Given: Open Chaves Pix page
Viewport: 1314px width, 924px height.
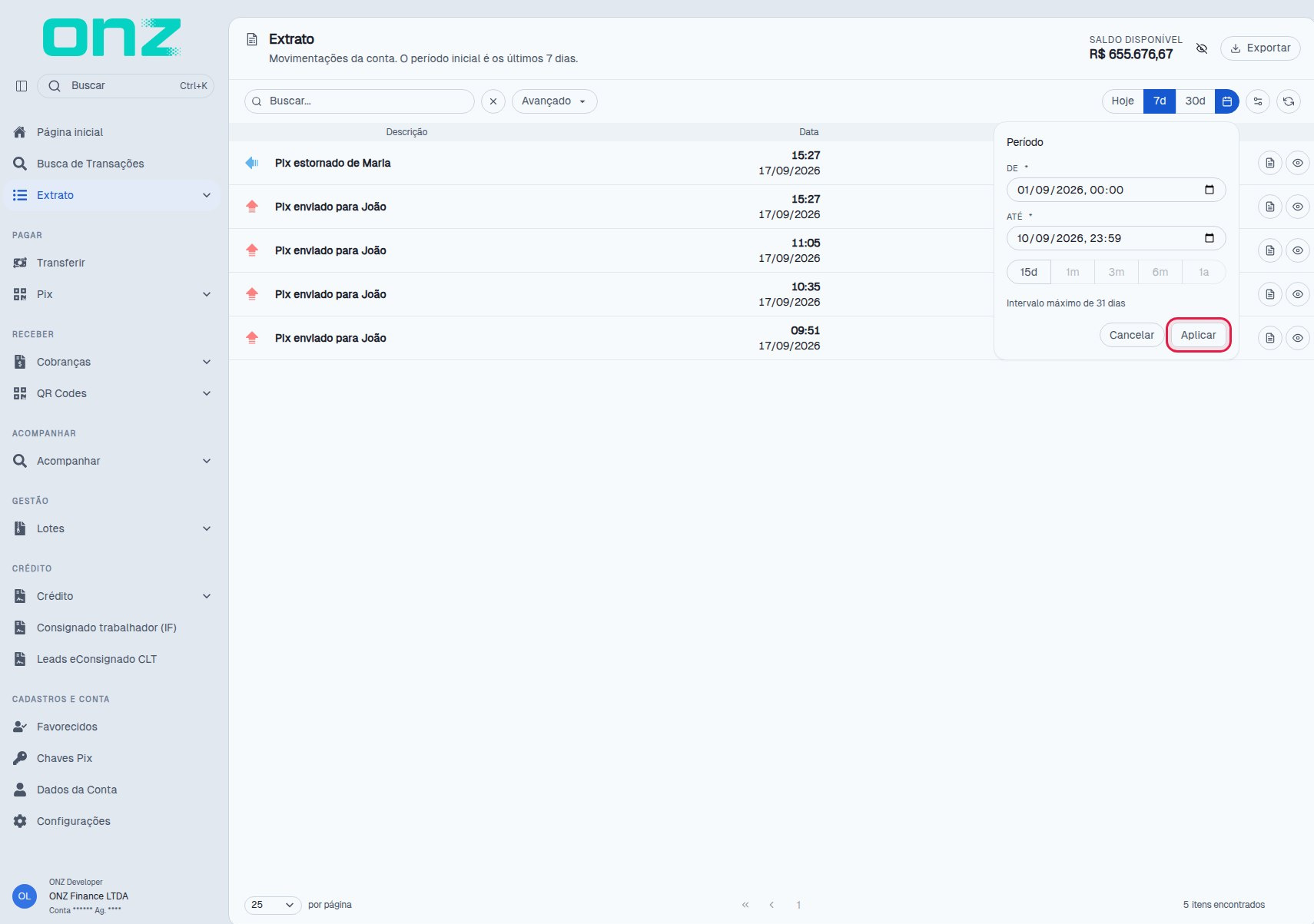Looking at the screenshot, I should [x=111, y=758].
